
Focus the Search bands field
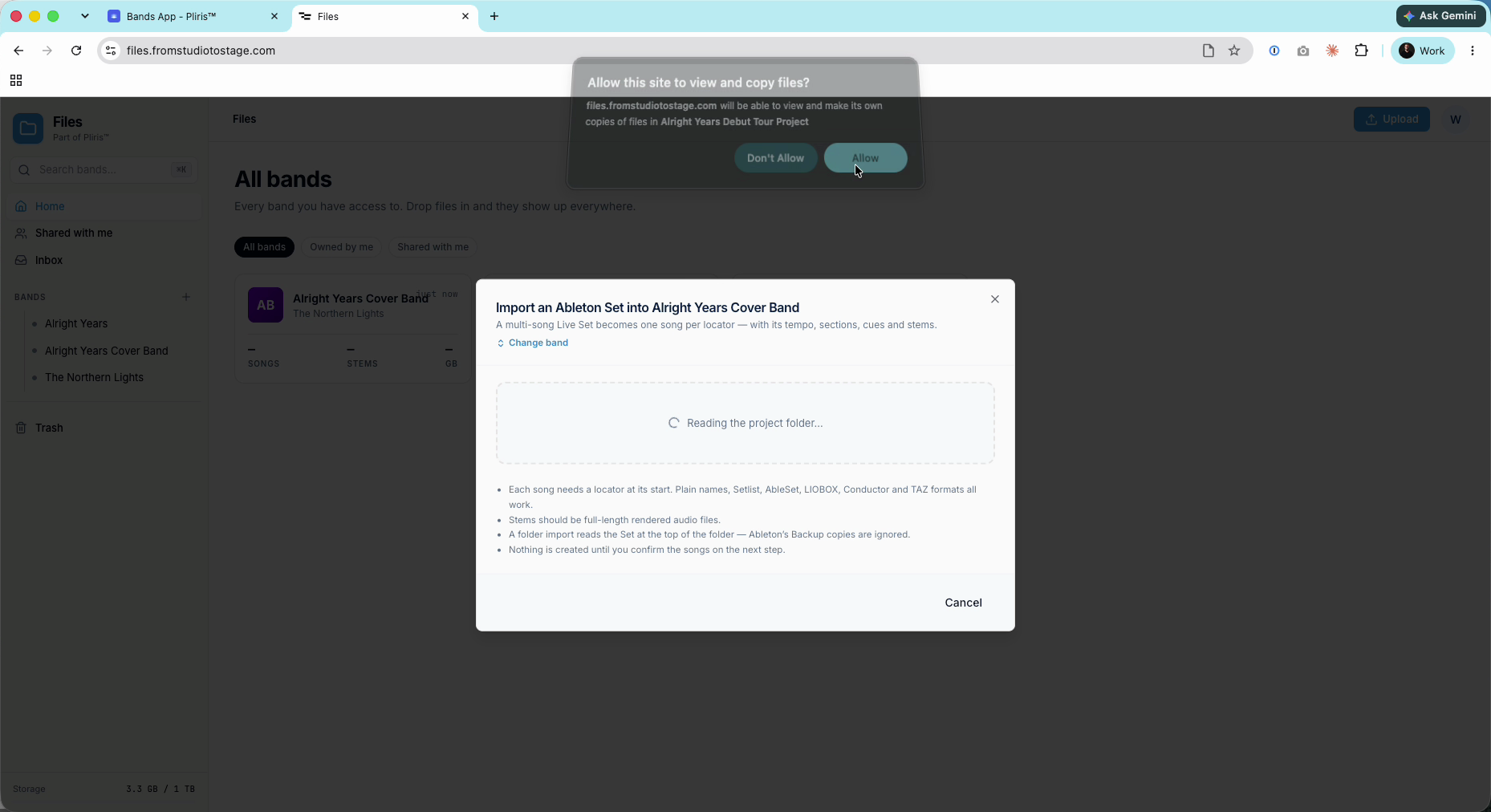pos(104,169)
